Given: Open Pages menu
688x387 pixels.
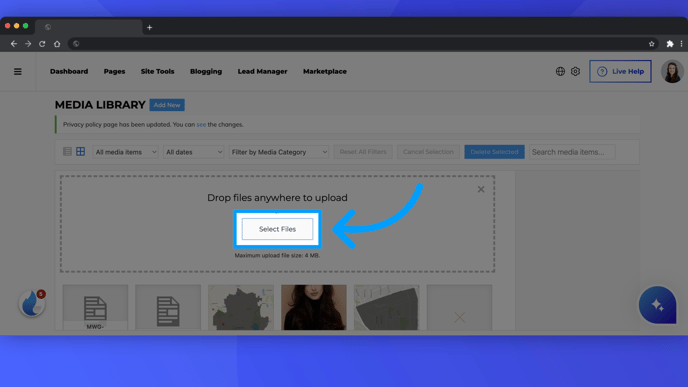Looking at the screenshot, I should [x=115, y=72].
